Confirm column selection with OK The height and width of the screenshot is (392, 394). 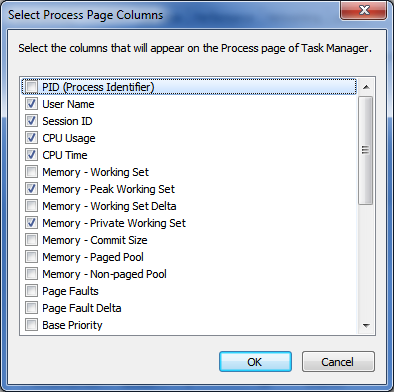pos(255,362)
